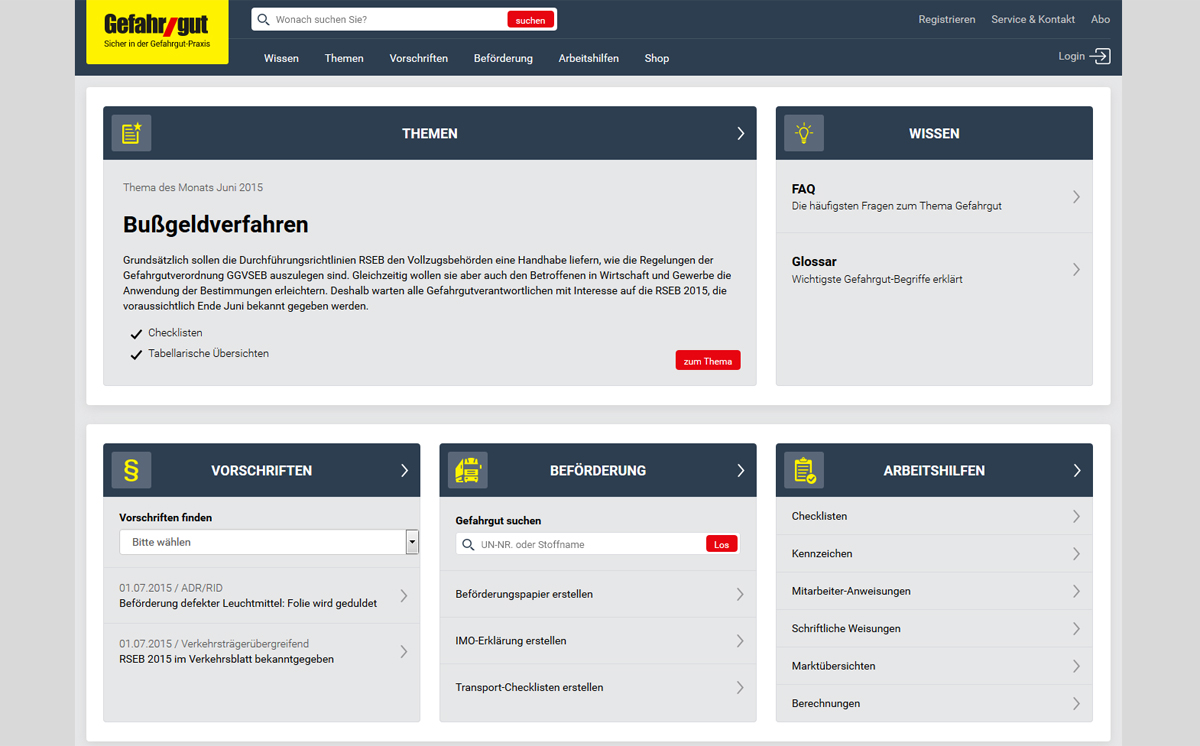This screenshot has height=746, width=1200.
Task: Click the magnifier icon in the top search bar
Action: [262, 19]
